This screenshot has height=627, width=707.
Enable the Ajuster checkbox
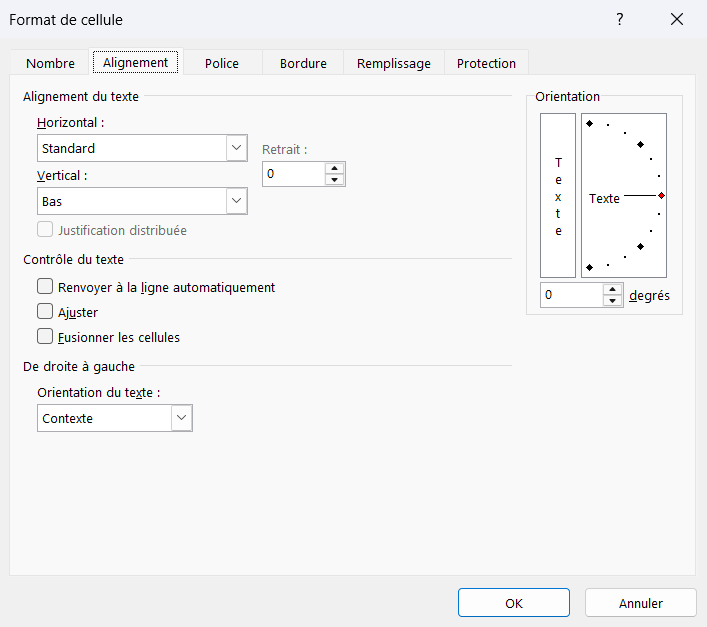coord(45,311)
